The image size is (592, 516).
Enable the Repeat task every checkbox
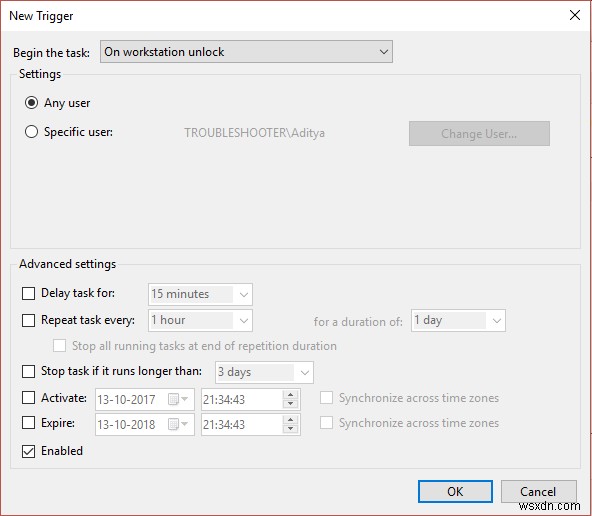point(28,320)
